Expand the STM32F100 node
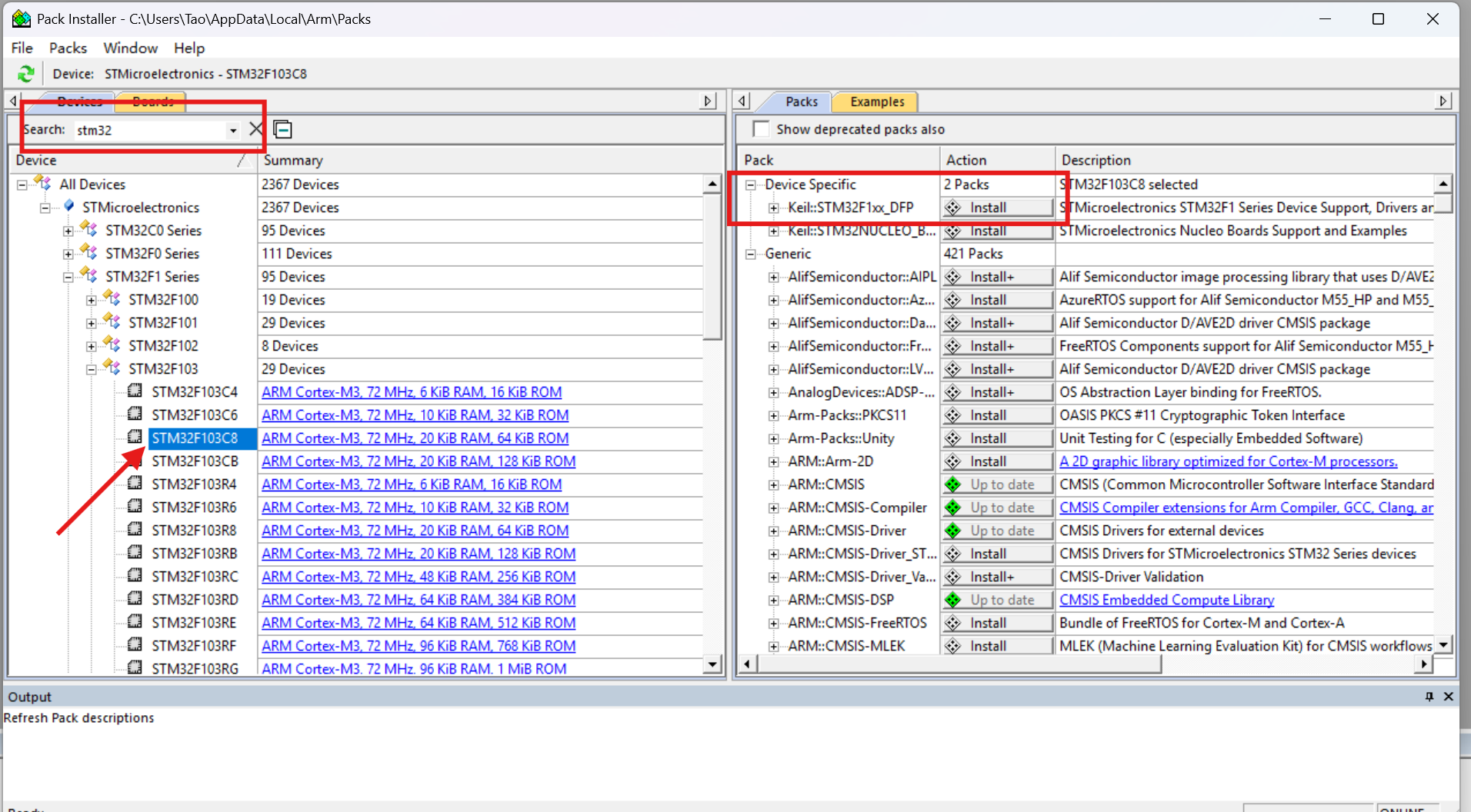 pos(91,300)
